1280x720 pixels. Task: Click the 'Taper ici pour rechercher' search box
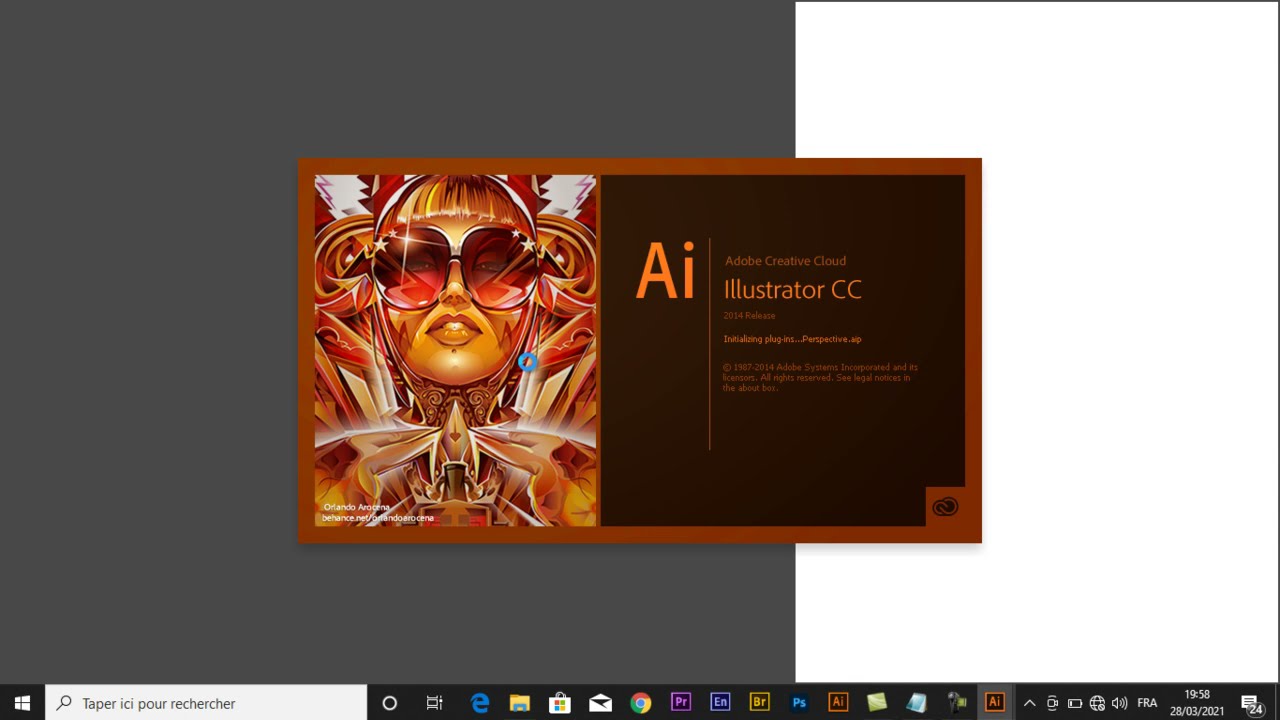[x=206, y=703]
